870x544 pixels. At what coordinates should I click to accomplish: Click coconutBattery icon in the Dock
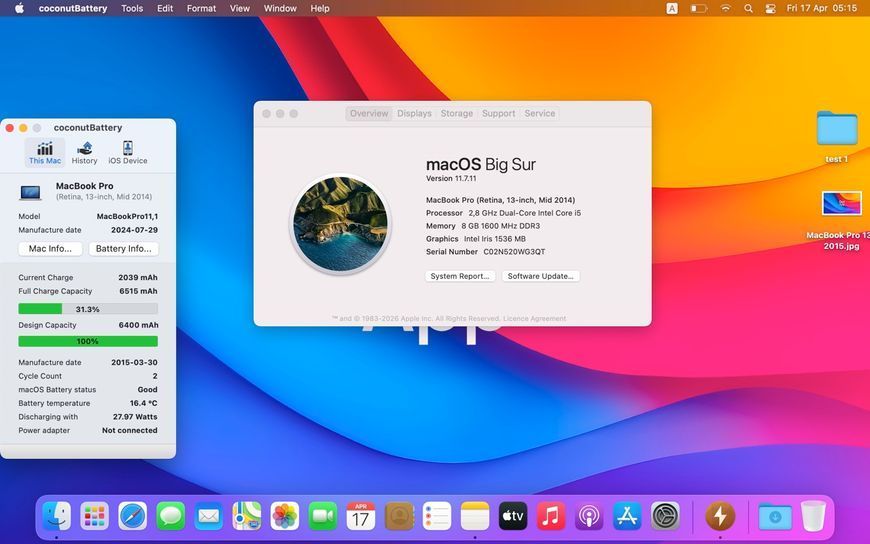click(x=720, y=516)
